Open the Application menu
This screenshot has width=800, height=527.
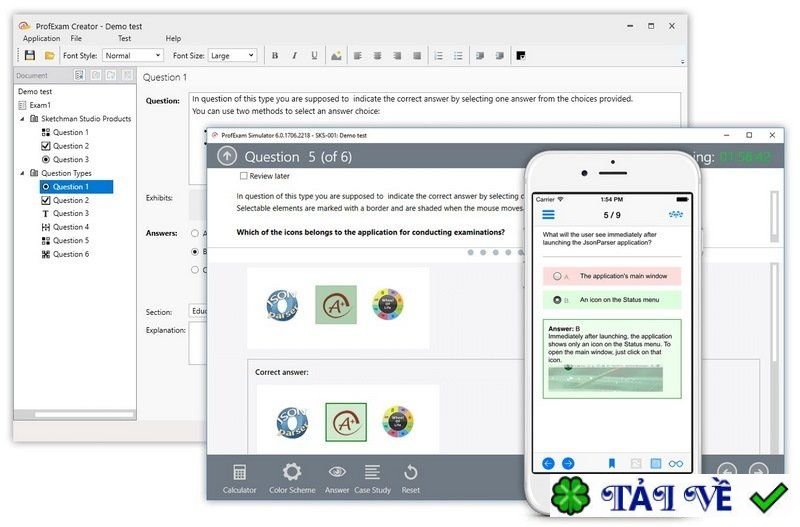(41, 38)
